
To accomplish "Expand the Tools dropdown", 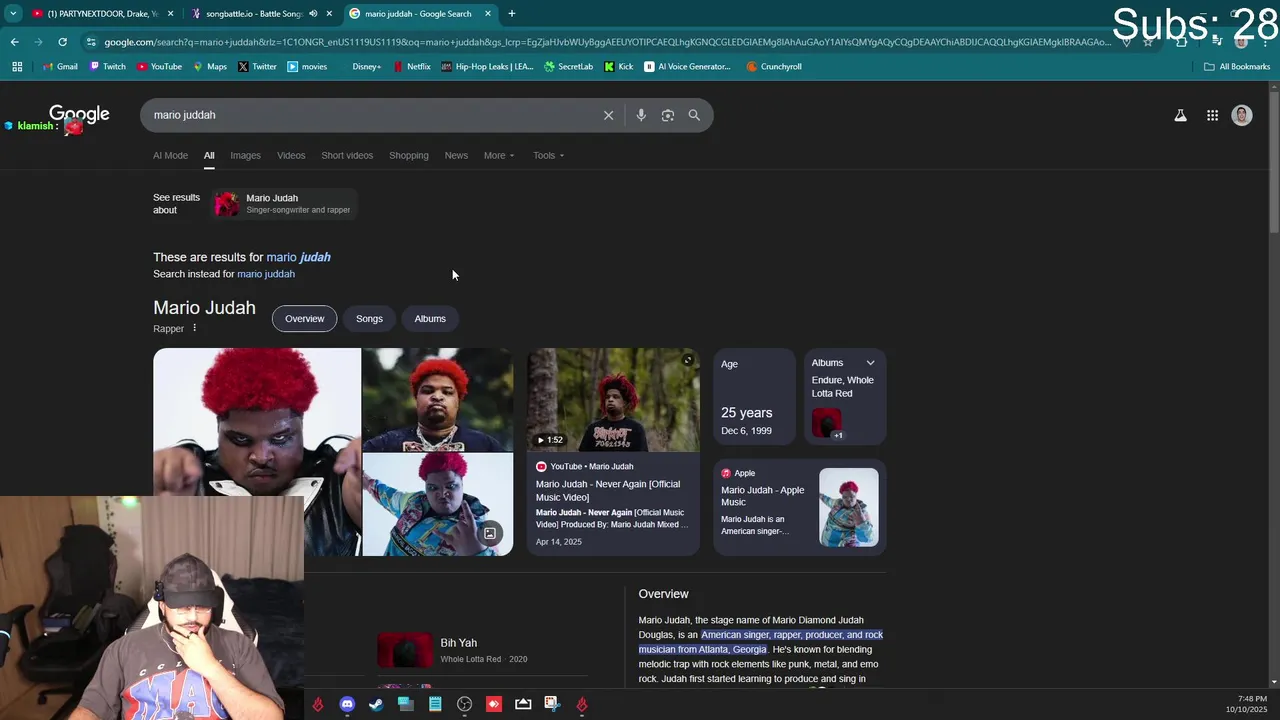I will tap(548, 155).
